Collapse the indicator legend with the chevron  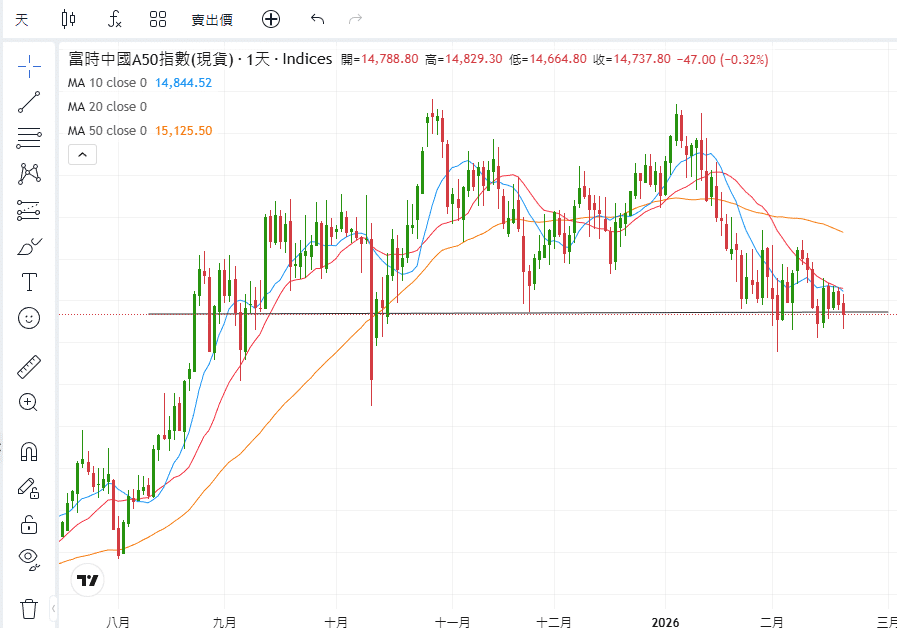pos(81,154)
